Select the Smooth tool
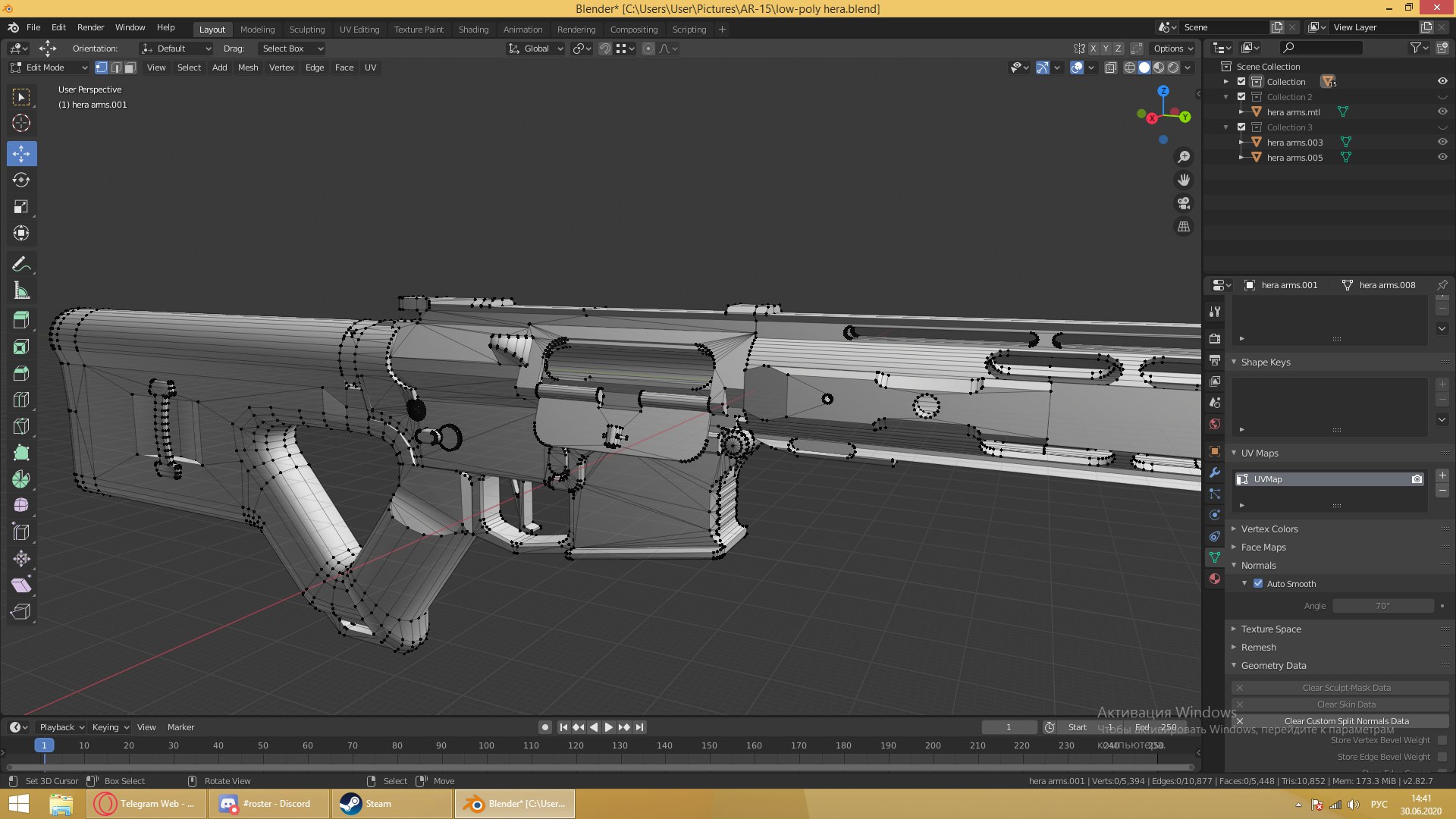 tap(21, 506)
